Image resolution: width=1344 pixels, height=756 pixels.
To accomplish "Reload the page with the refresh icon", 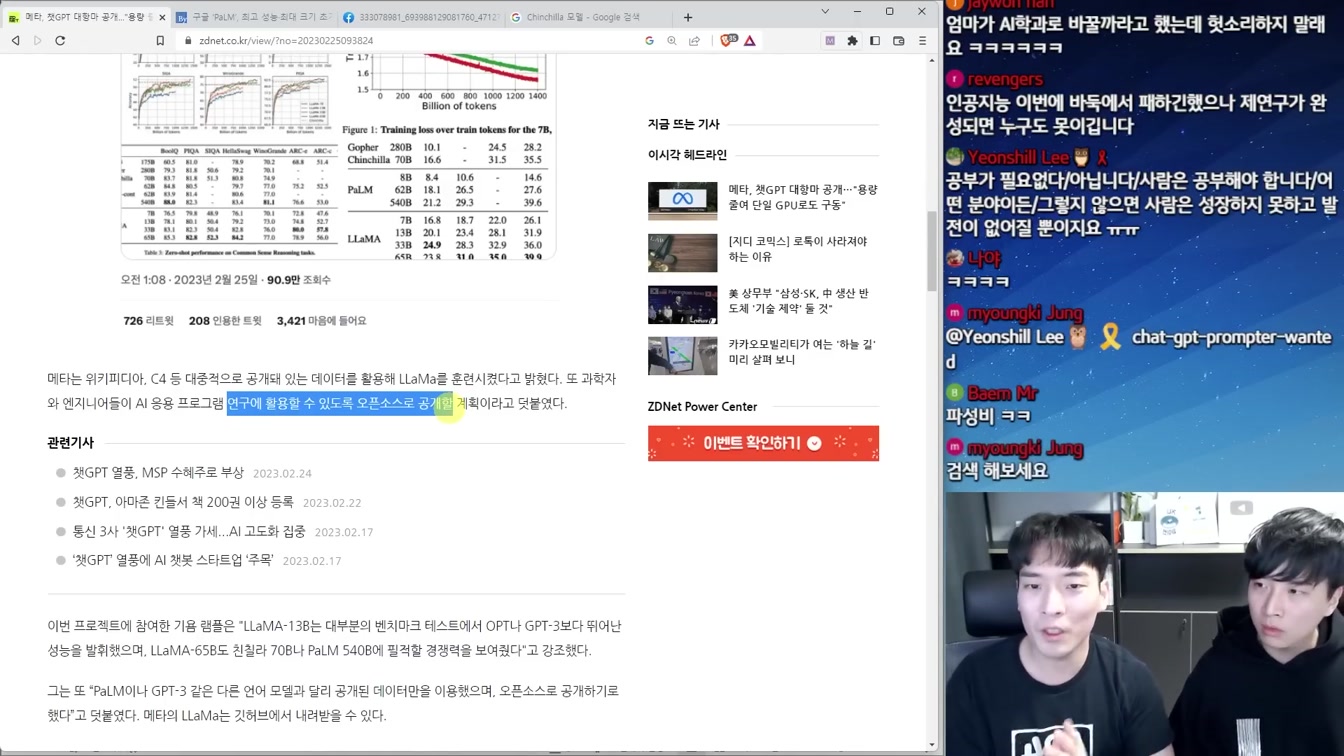I will 60,41.
